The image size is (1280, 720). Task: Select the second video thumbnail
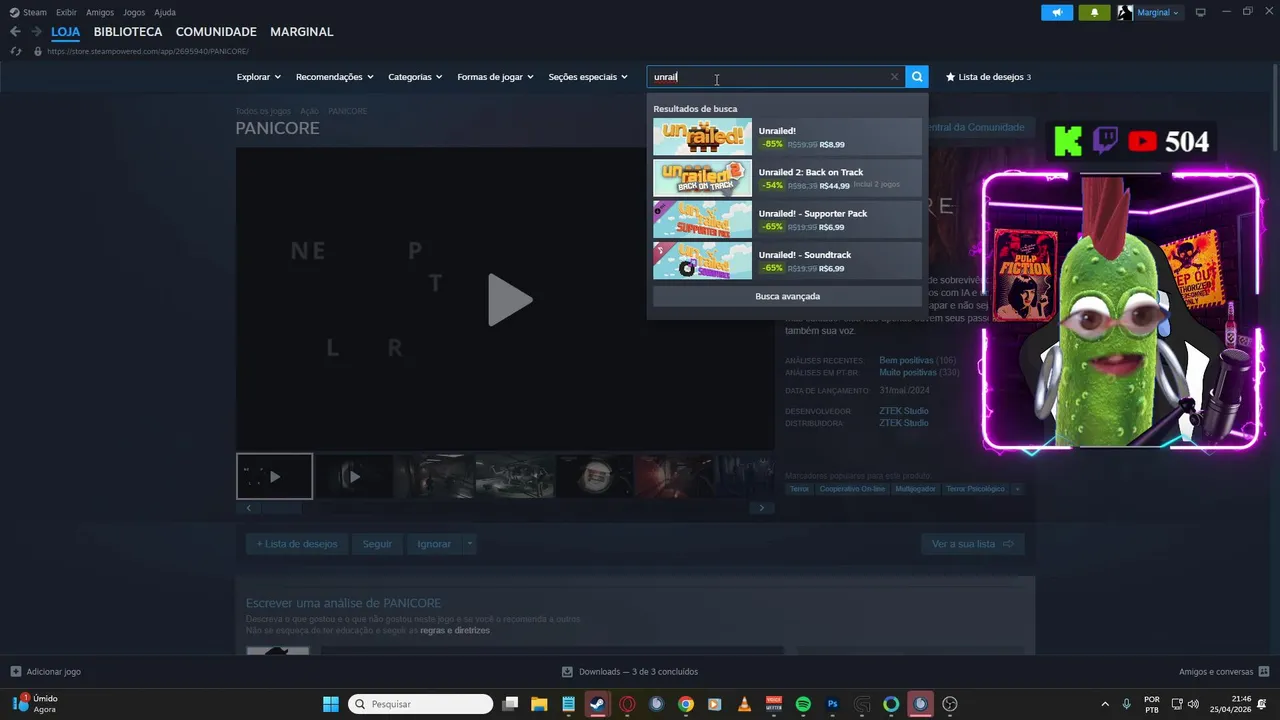point(354,477)
